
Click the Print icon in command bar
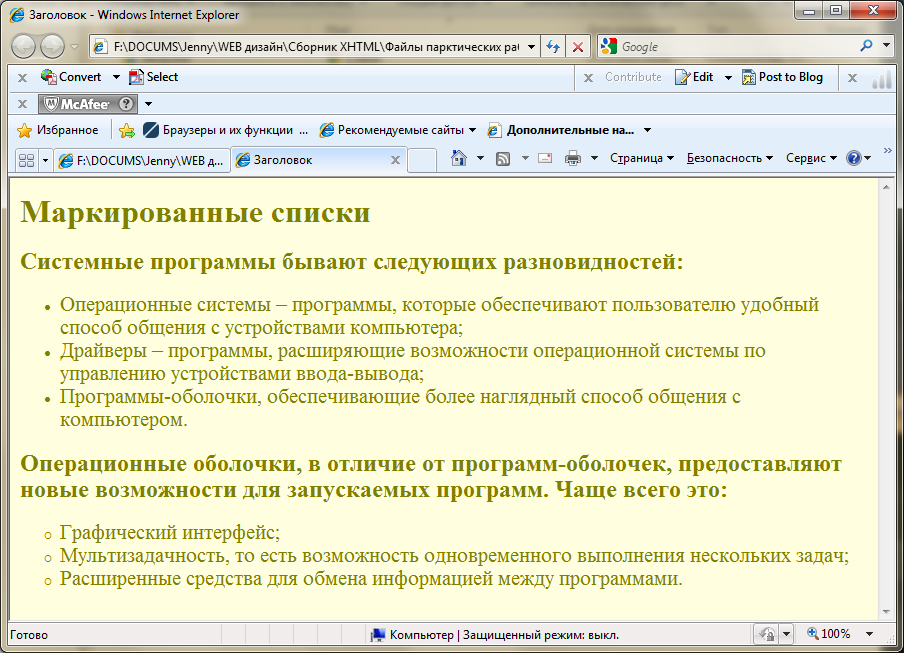click(x=573, y=158)
